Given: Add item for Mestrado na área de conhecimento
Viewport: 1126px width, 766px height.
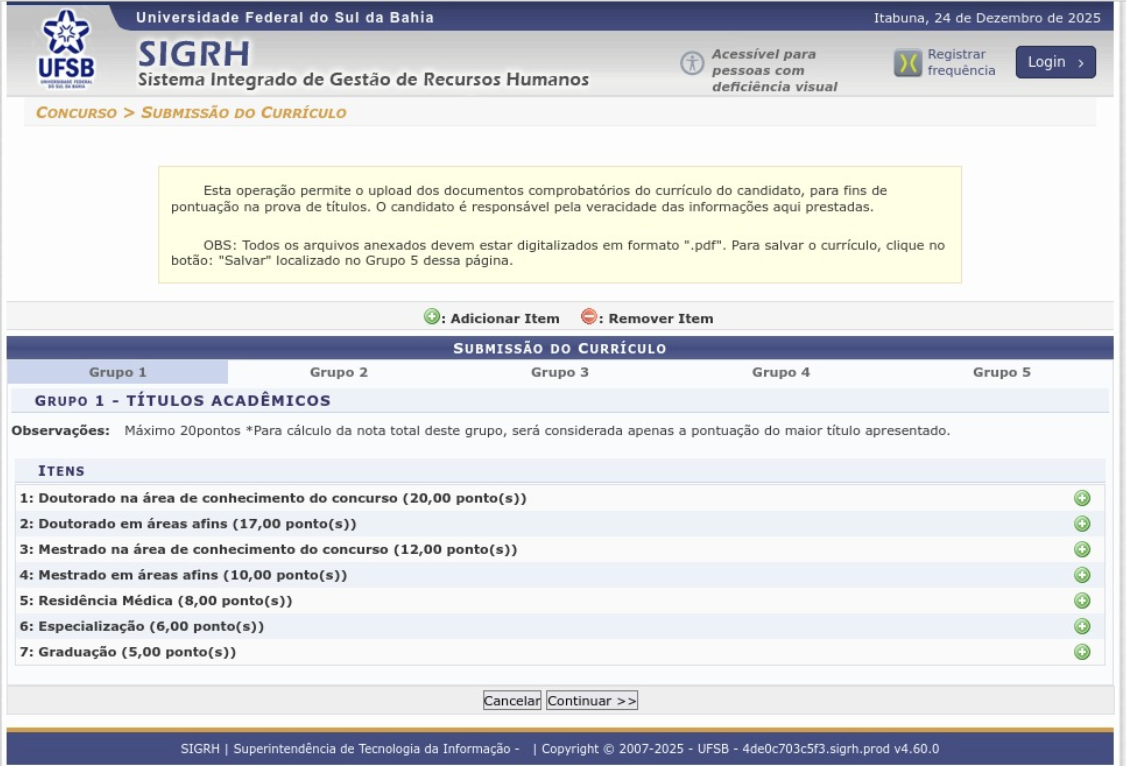Looking at the screenshot, I should coord(1081,549).
